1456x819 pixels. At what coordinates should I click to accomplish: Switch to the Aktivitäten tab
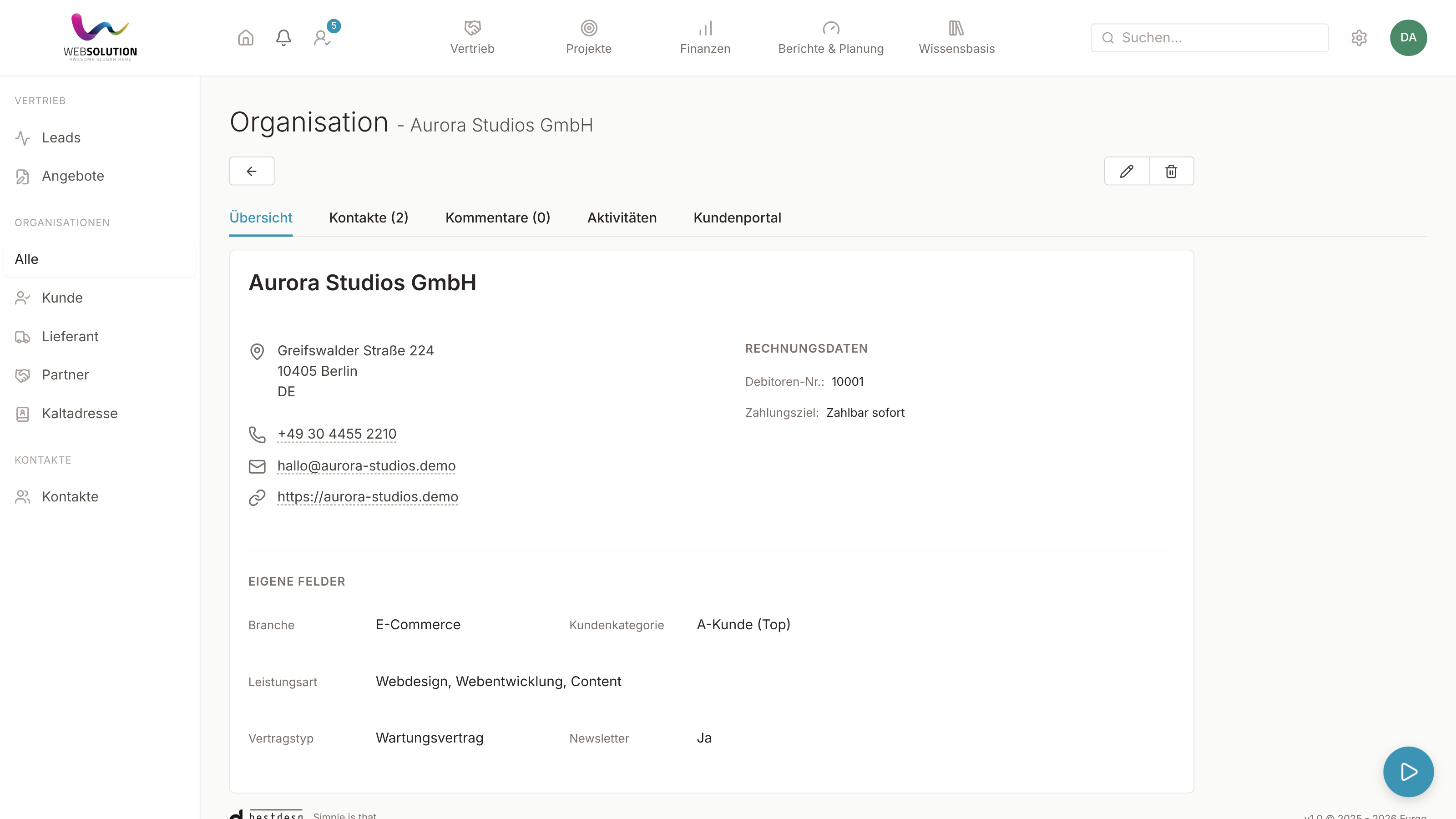coord(622,217)
